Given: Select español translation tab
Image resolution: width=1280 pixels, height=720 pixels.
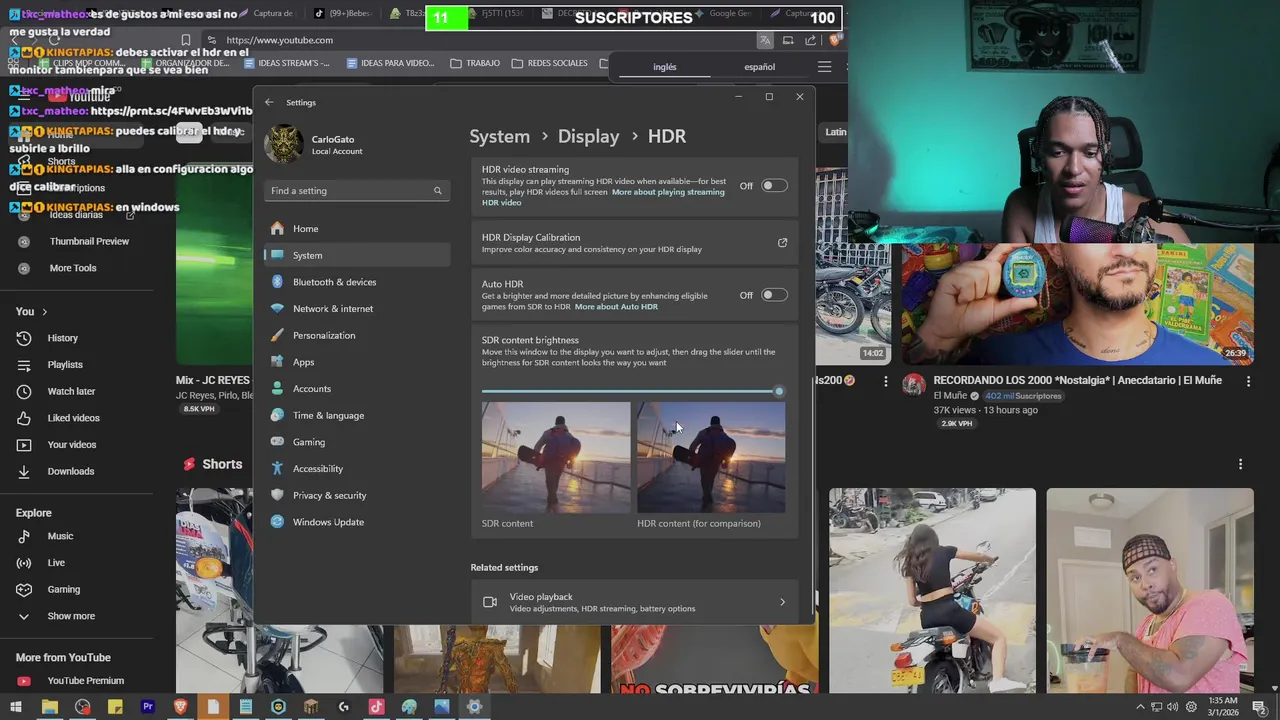Looking at the screenshot, I should click(x=759, y=67).
